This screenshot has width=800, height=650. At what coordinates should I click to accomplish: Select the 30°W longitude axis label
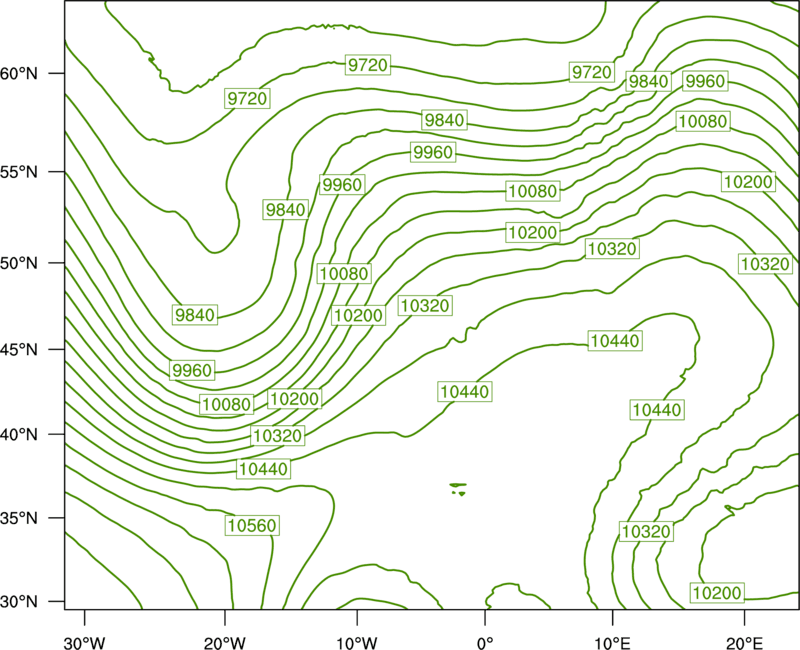(x=84, y=643)
